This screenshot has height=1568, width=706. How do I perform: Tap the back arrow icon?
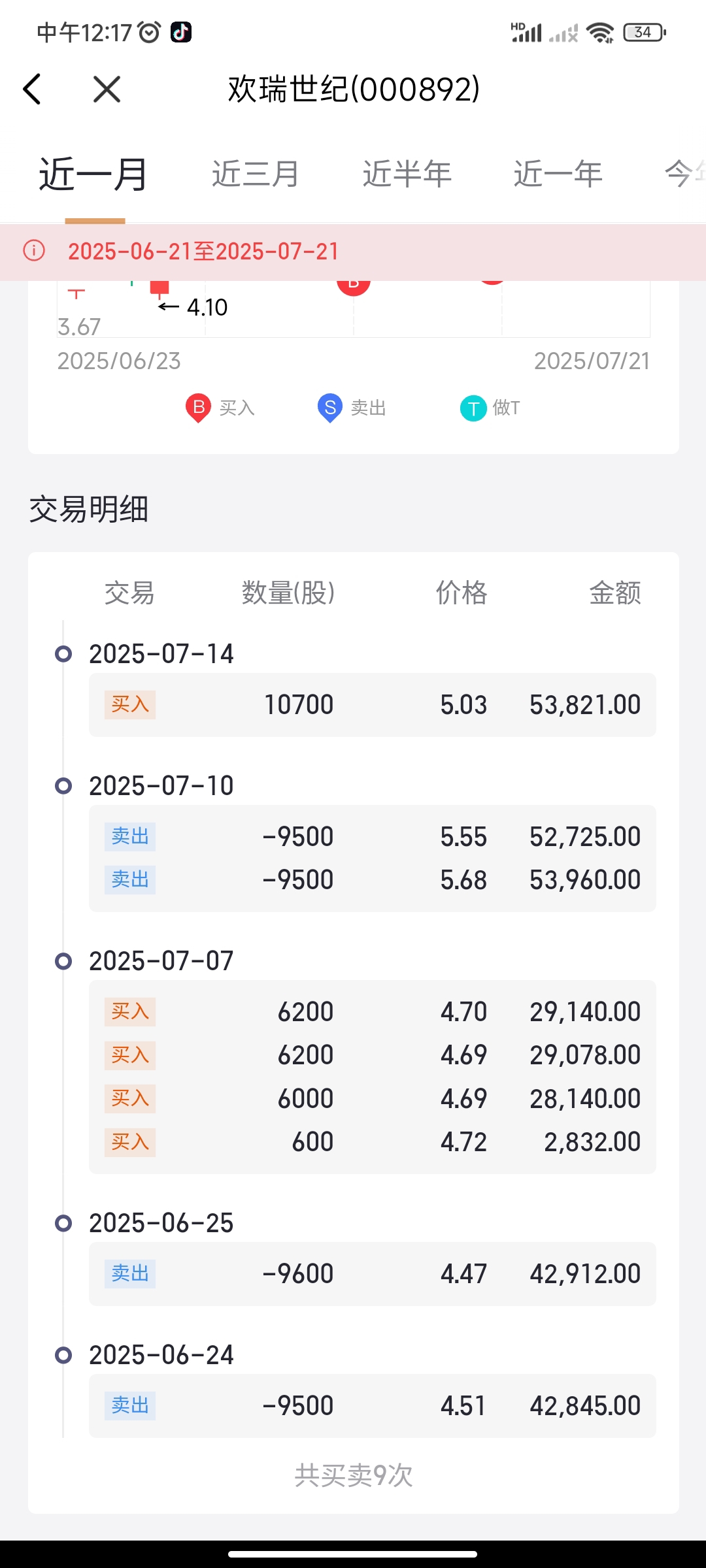[32, 89]
